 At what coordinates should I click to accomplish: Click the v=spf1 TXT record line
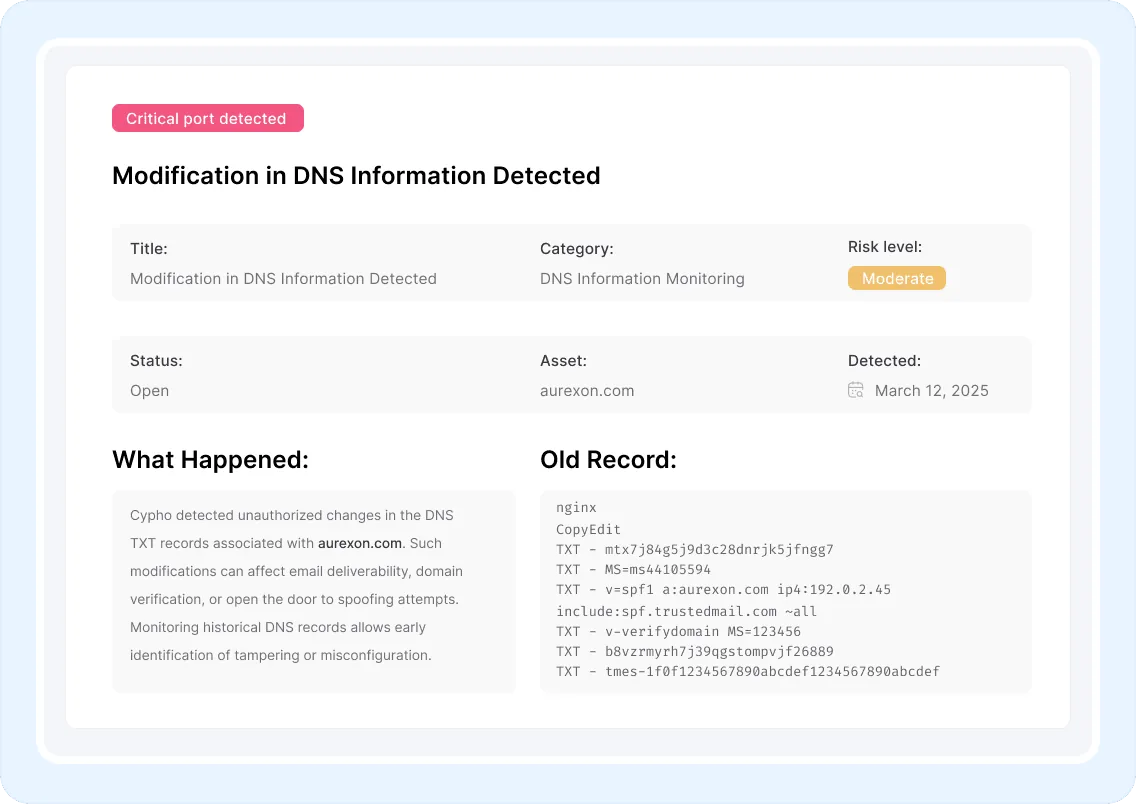(x=723, y=589)
